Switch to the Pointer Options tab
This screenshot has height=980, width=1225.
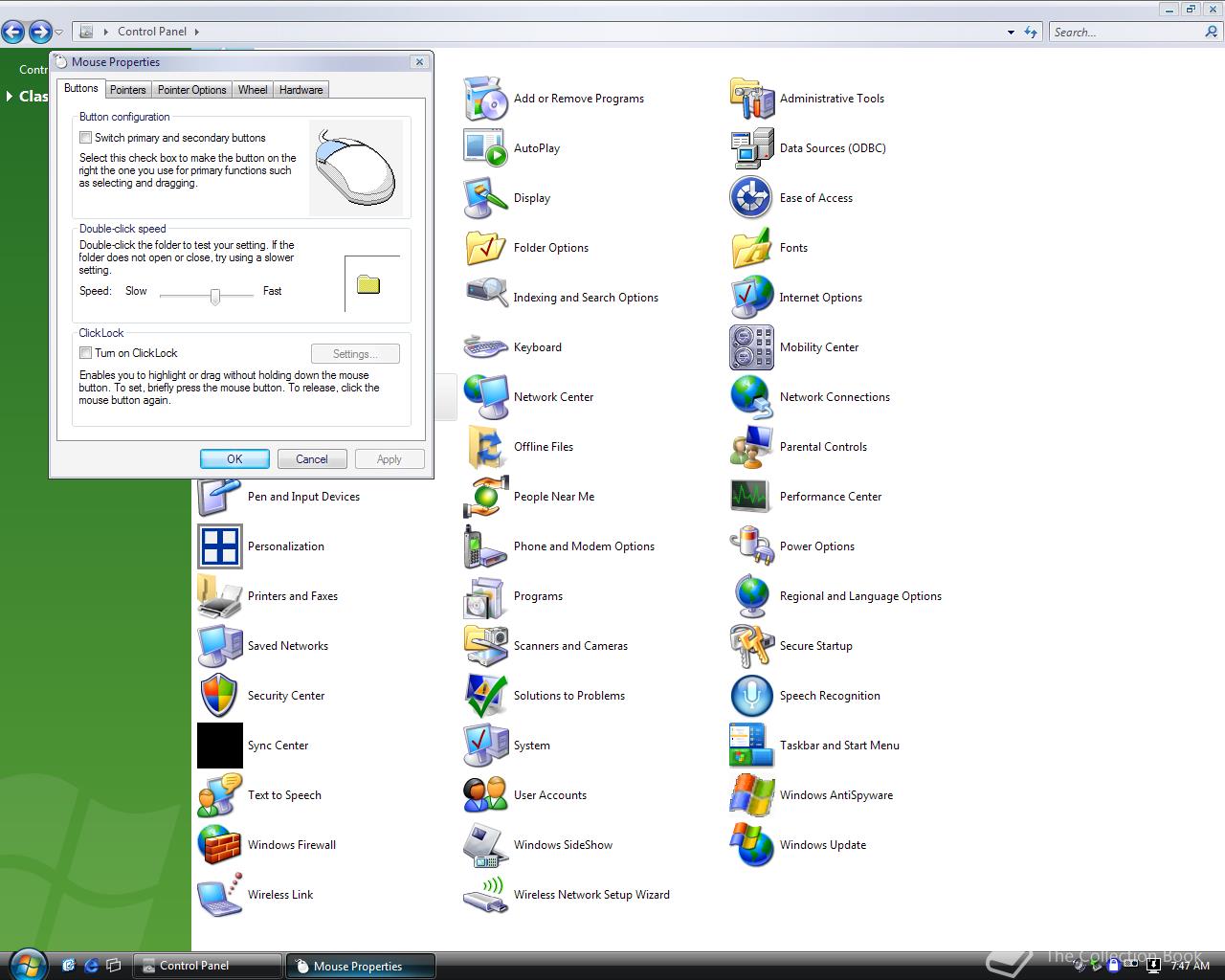point(192,90)
